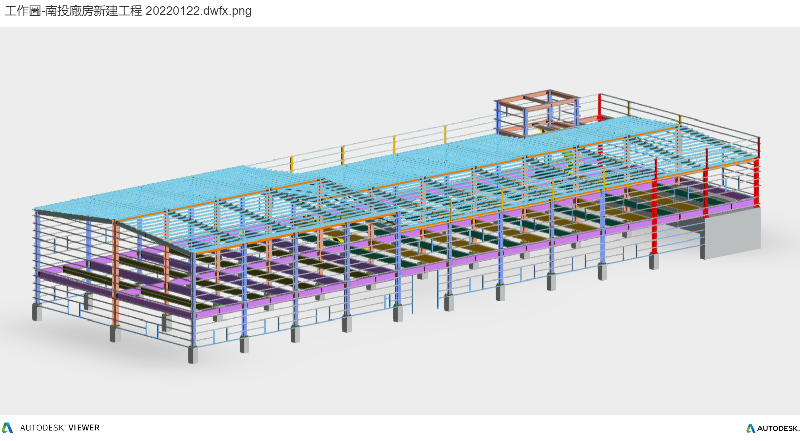Viewport: 800px width, 441px height.
Task: Click the Autodesk Viewer text label
Action: coord(60,428)
